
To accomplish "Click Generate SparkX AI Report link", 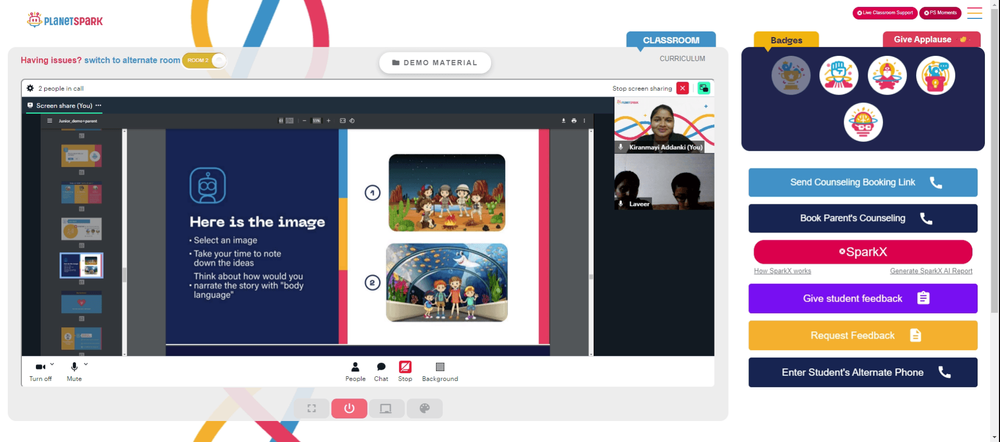I will click(x=931, y=271).
